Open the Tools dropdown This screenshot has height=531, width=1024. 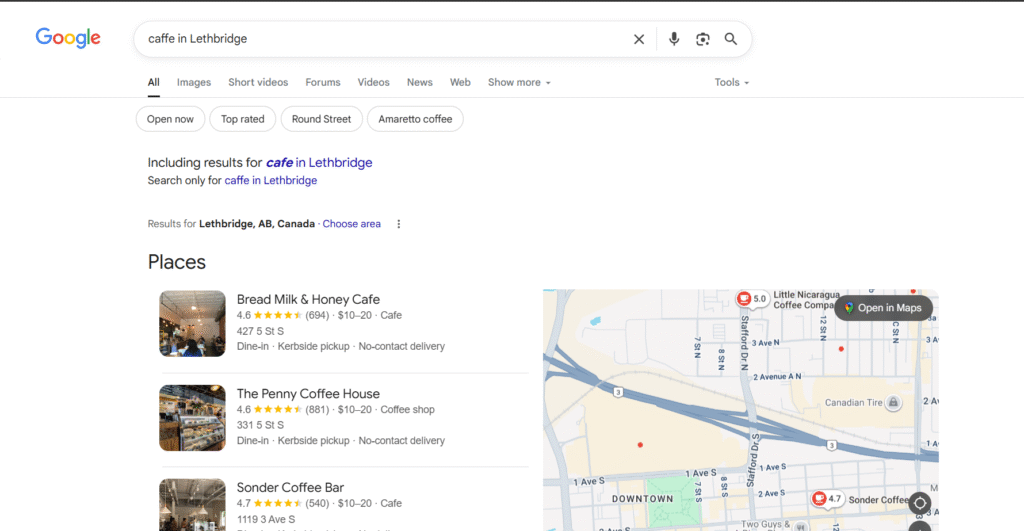pos(731,82)
